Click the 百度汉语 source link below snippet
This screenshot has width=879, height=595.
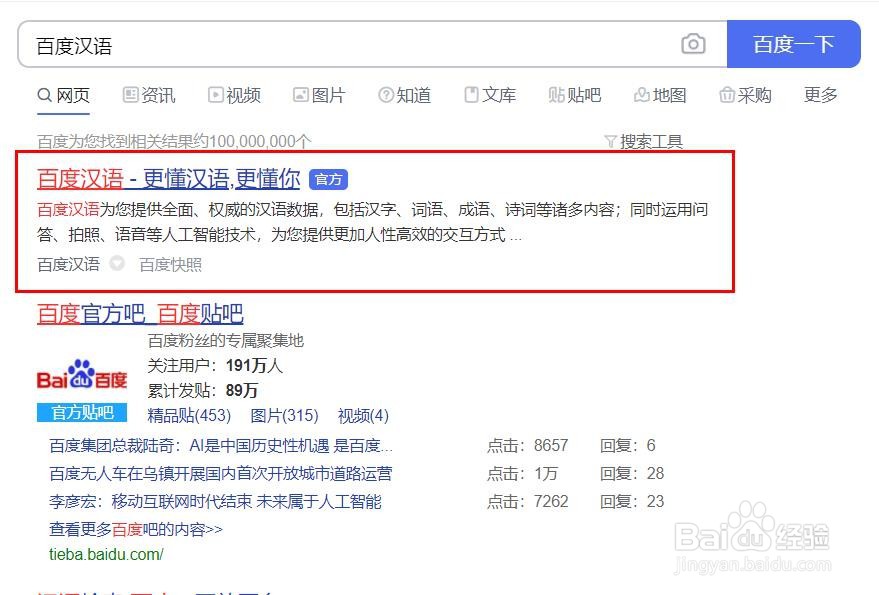coord(68,264)
